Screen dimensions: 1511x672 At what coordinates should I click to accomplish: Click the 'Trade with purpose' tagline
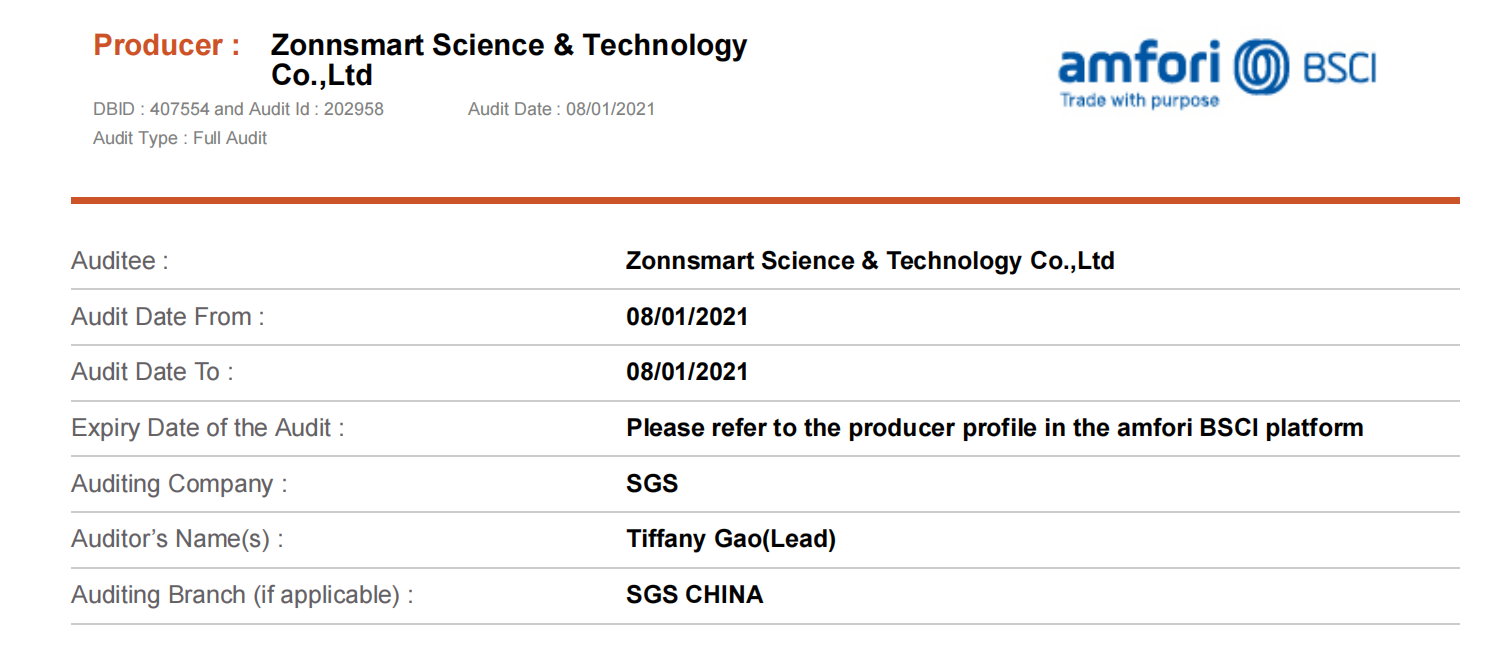pyautogui.click(x=1139, y=100)
